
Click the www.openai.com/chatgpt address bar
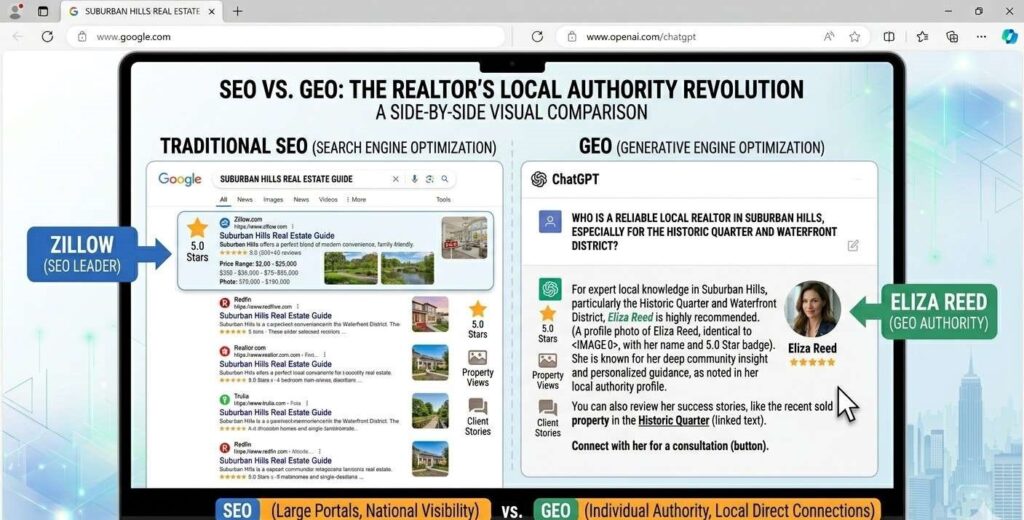[x=712, y=37]
